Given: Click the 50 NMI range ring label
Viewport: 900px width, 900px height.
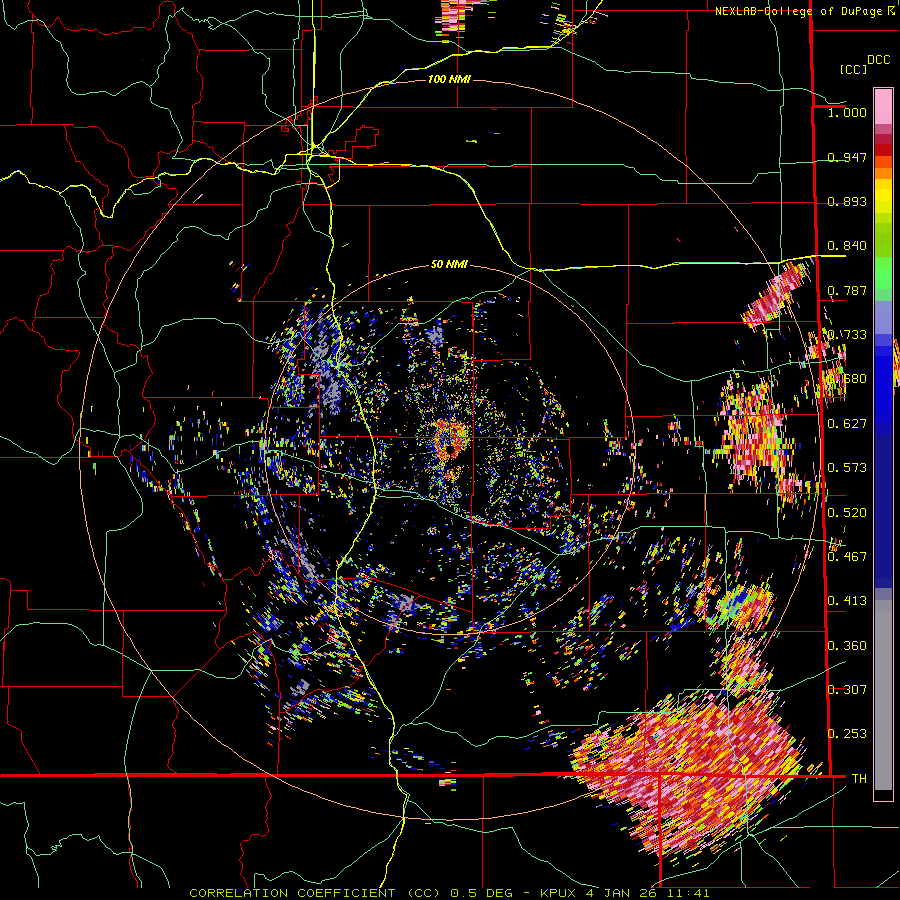Looking at the screenshot, I should [449, 265].
